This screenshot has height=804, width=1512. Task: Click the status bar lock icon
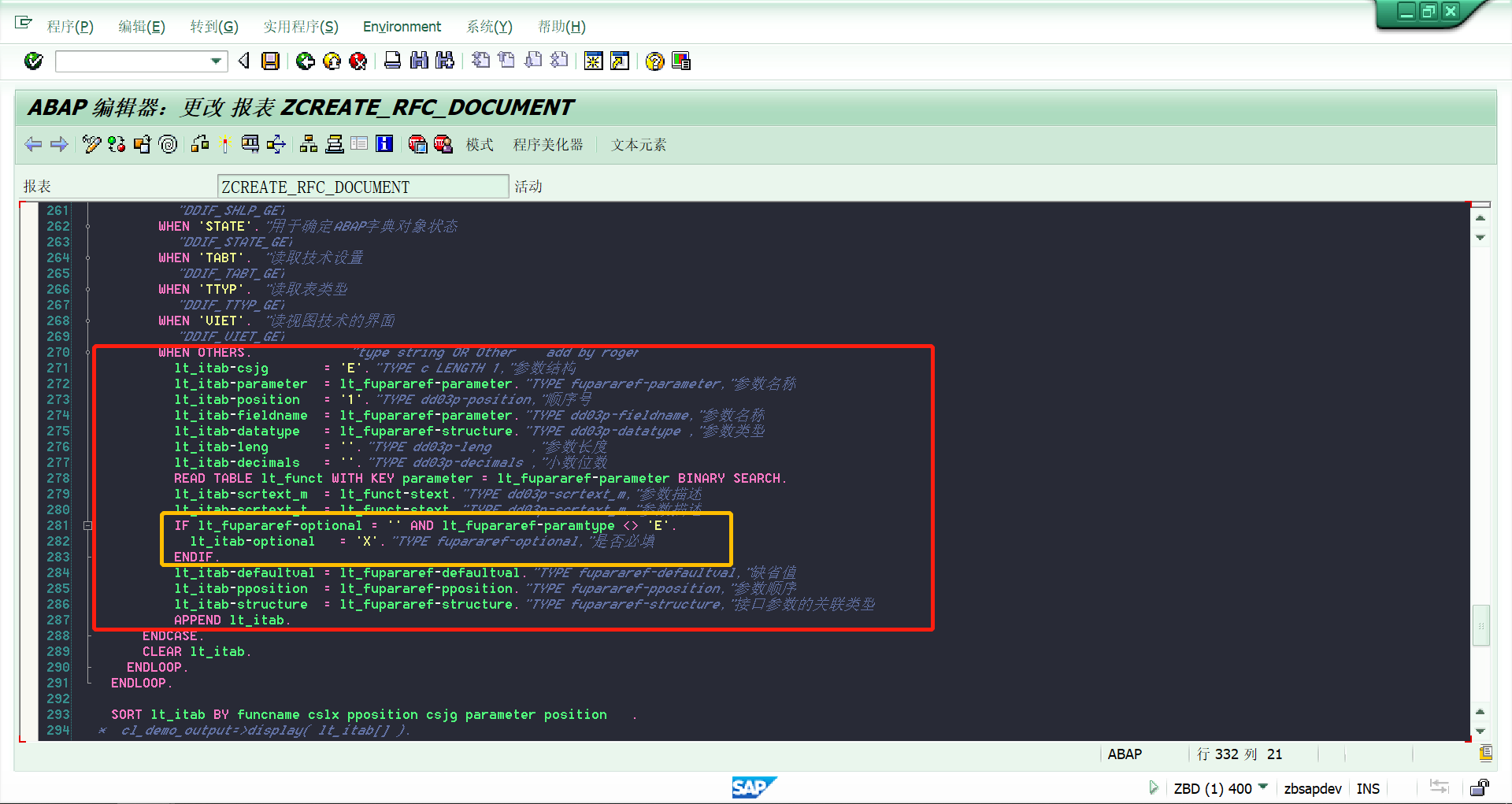tap(1480, 787)
